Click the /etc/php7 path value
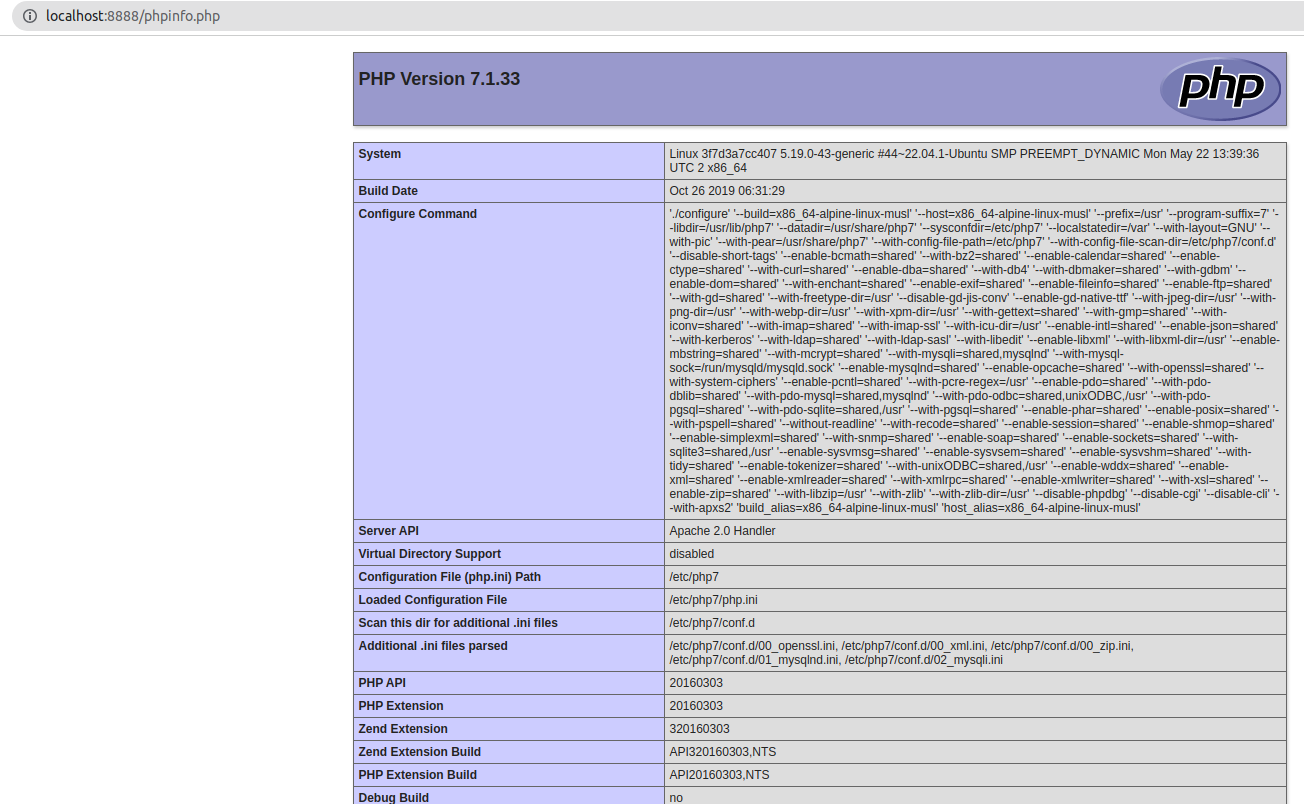The image size is (1304, 804). [694, 577]
